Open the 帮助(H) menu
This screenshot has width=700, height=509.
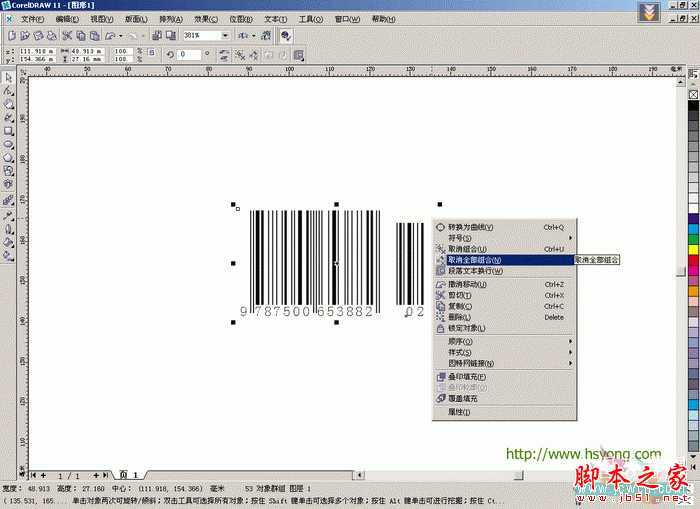pyautogui.click(x=383, y=19)
